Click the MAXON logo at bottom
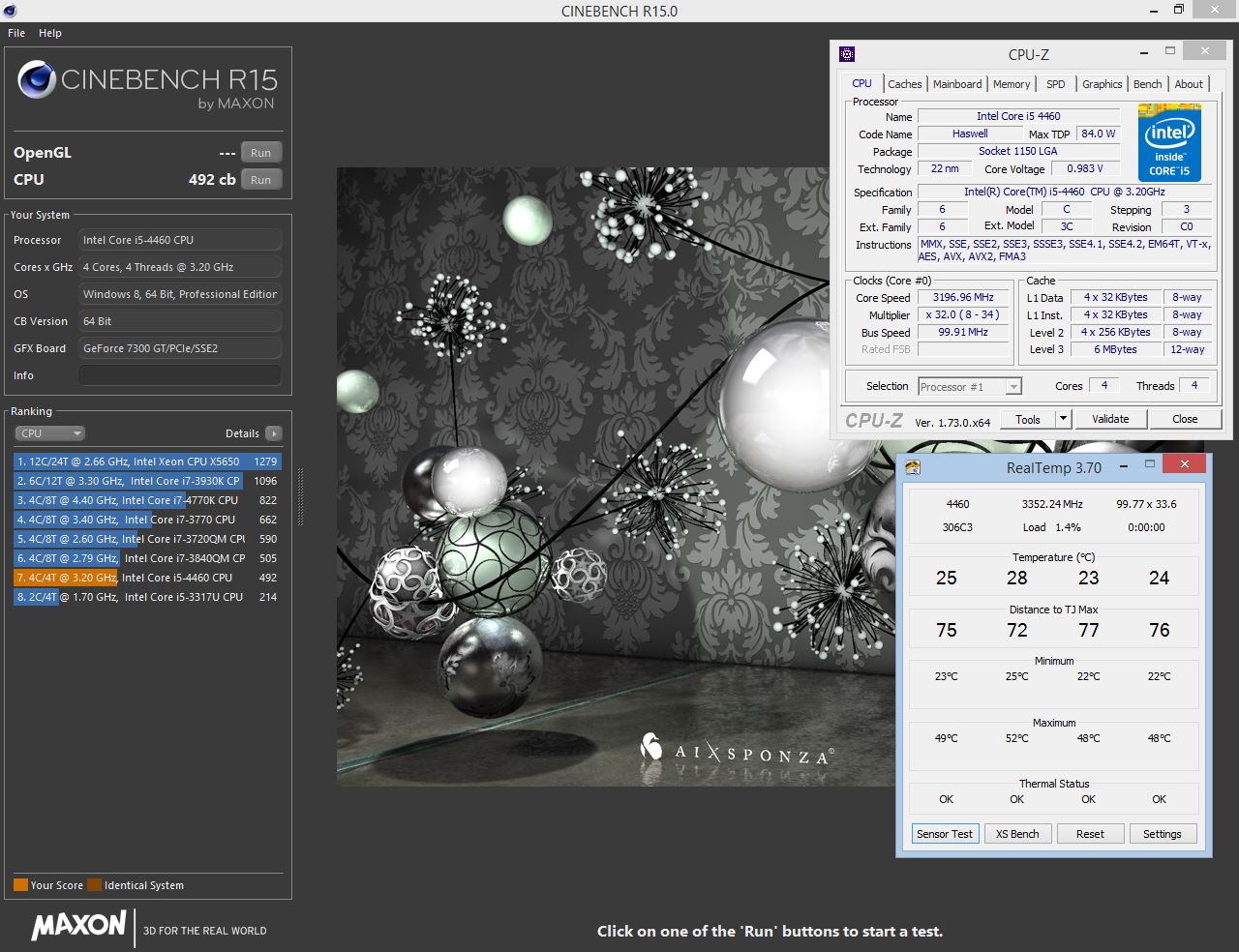Screen dimensions: 1239x952 click(78, 926)
